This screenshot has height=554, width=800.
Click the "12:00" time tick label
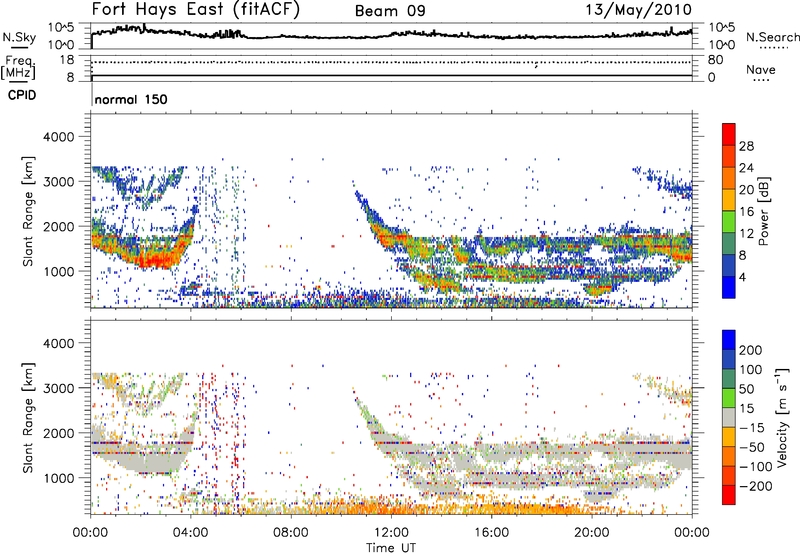click(391, 533)
